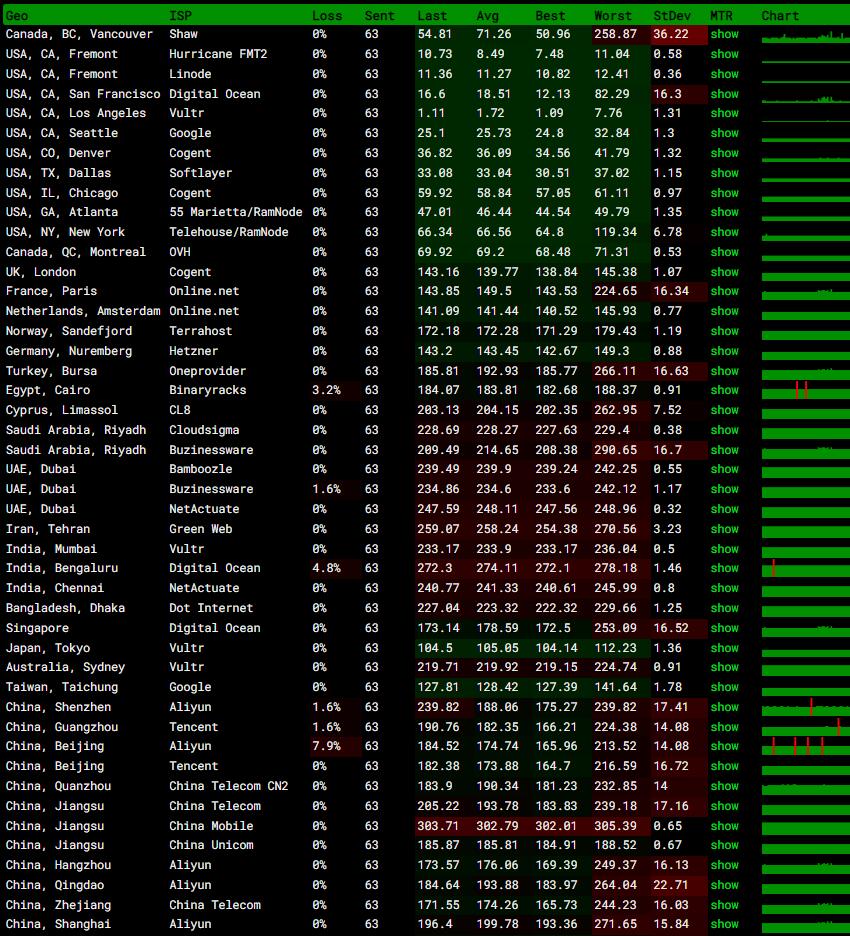This screenshot has width=850, height=936.
Task: Show MTR for Bengaluru Digital Ocean row
Action: click(x=724, y=568)
